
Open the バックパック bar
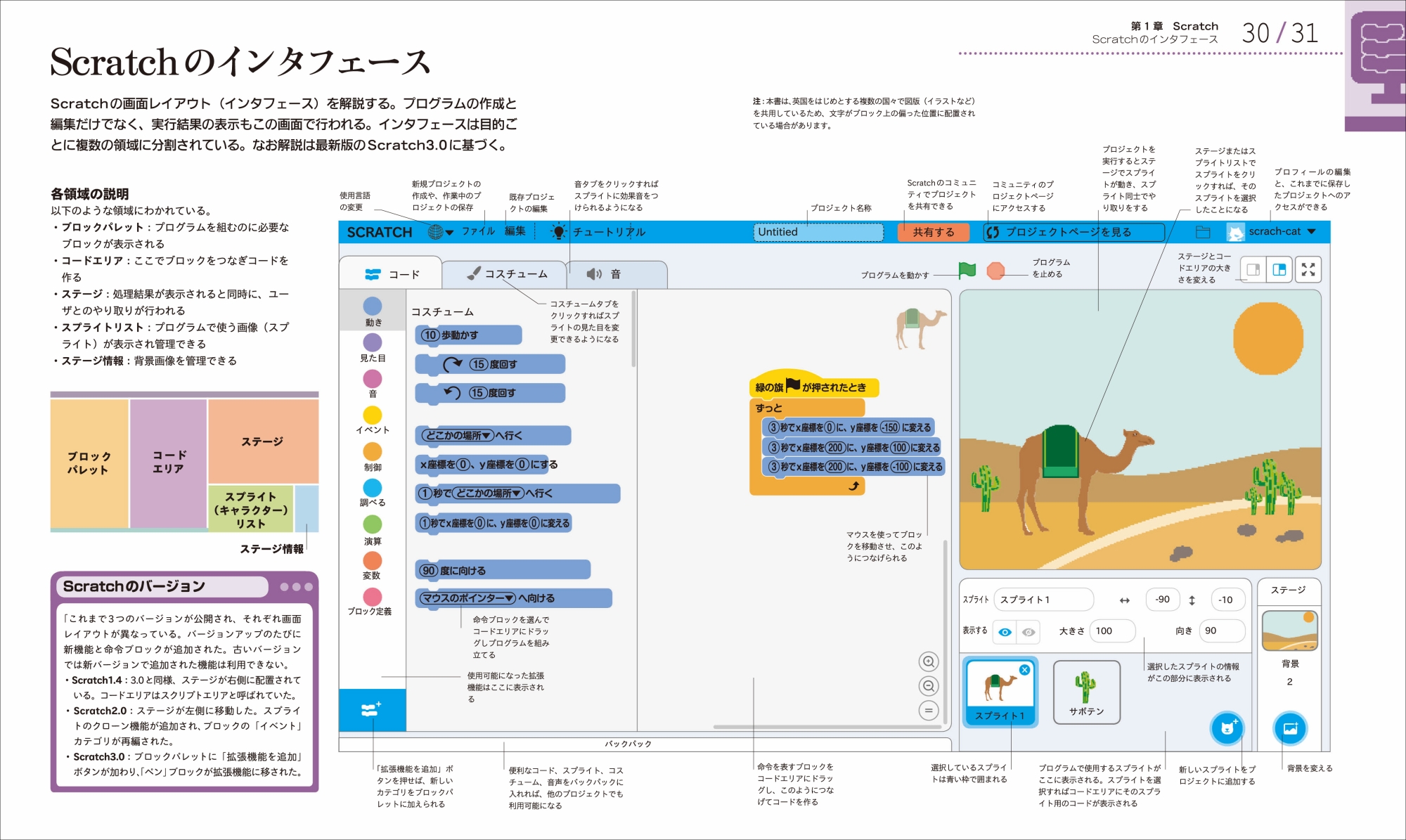pyautogui.click(x=645, y=744)
